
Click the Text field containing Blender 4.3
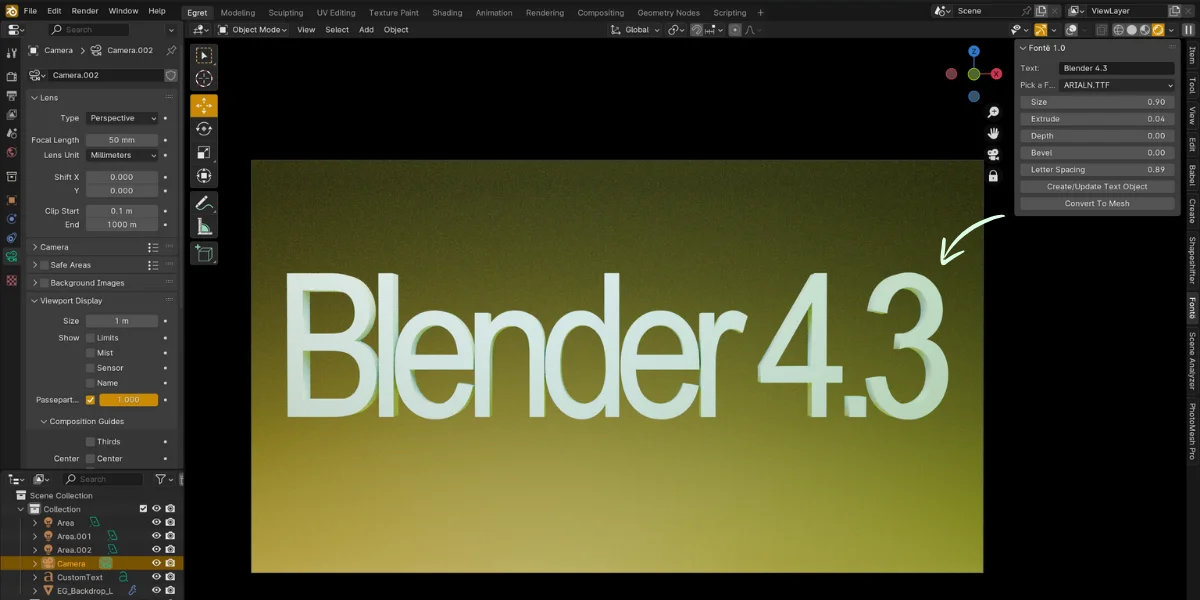[1116, 68]
